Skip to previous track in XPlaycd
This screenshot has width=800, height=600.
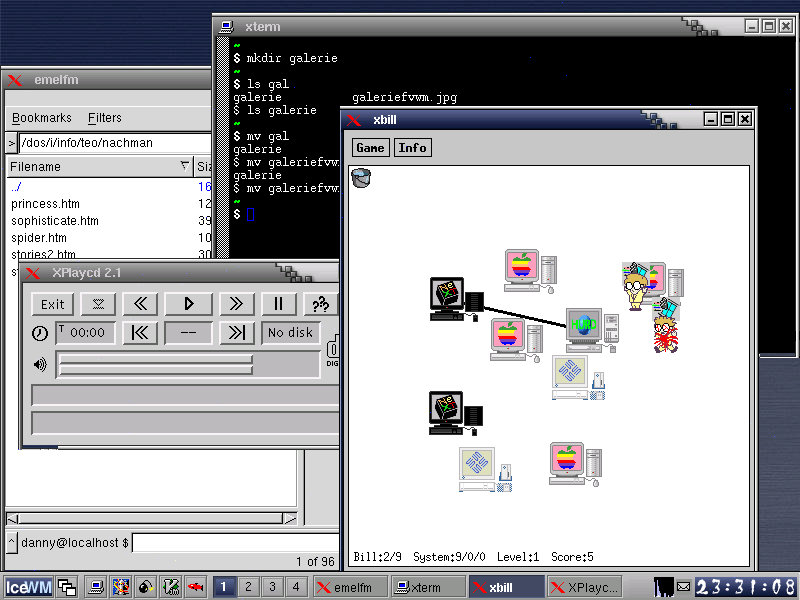tap(140, 333)
